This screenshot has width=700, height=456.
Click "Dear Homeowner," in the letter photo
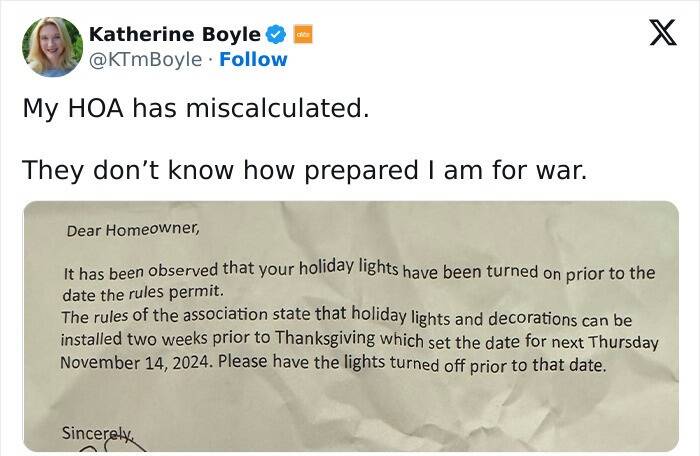pos(133,229)
